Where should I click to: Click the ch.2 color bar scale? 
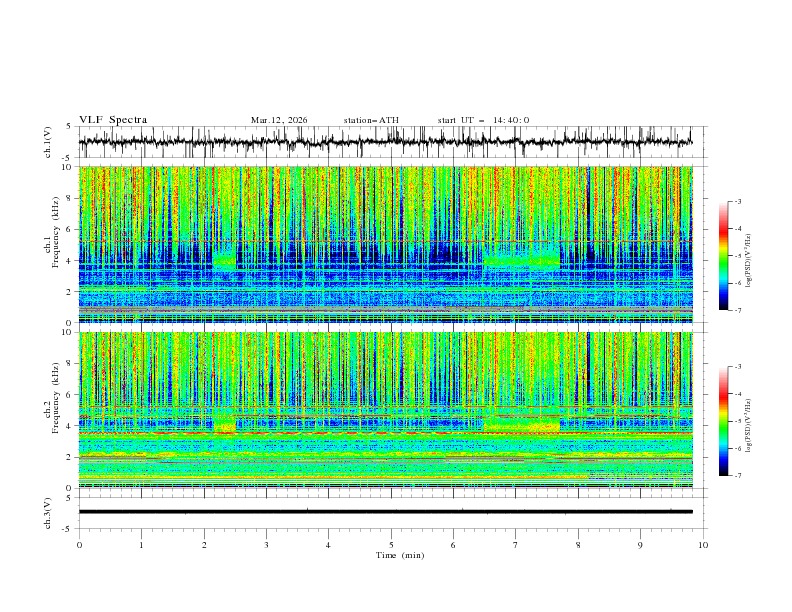(x=723, y=421)
